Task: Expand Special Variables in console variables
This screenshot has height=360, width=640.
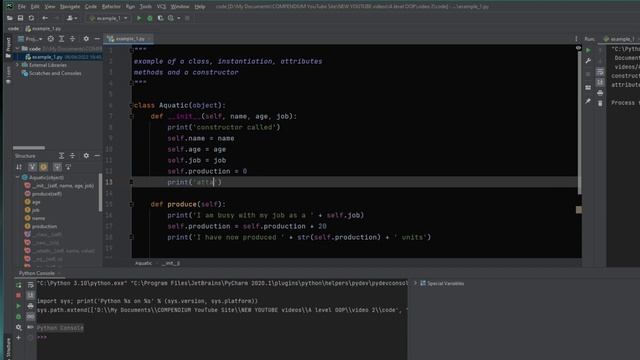Action: pyautogui.click(x=416, y=283)
